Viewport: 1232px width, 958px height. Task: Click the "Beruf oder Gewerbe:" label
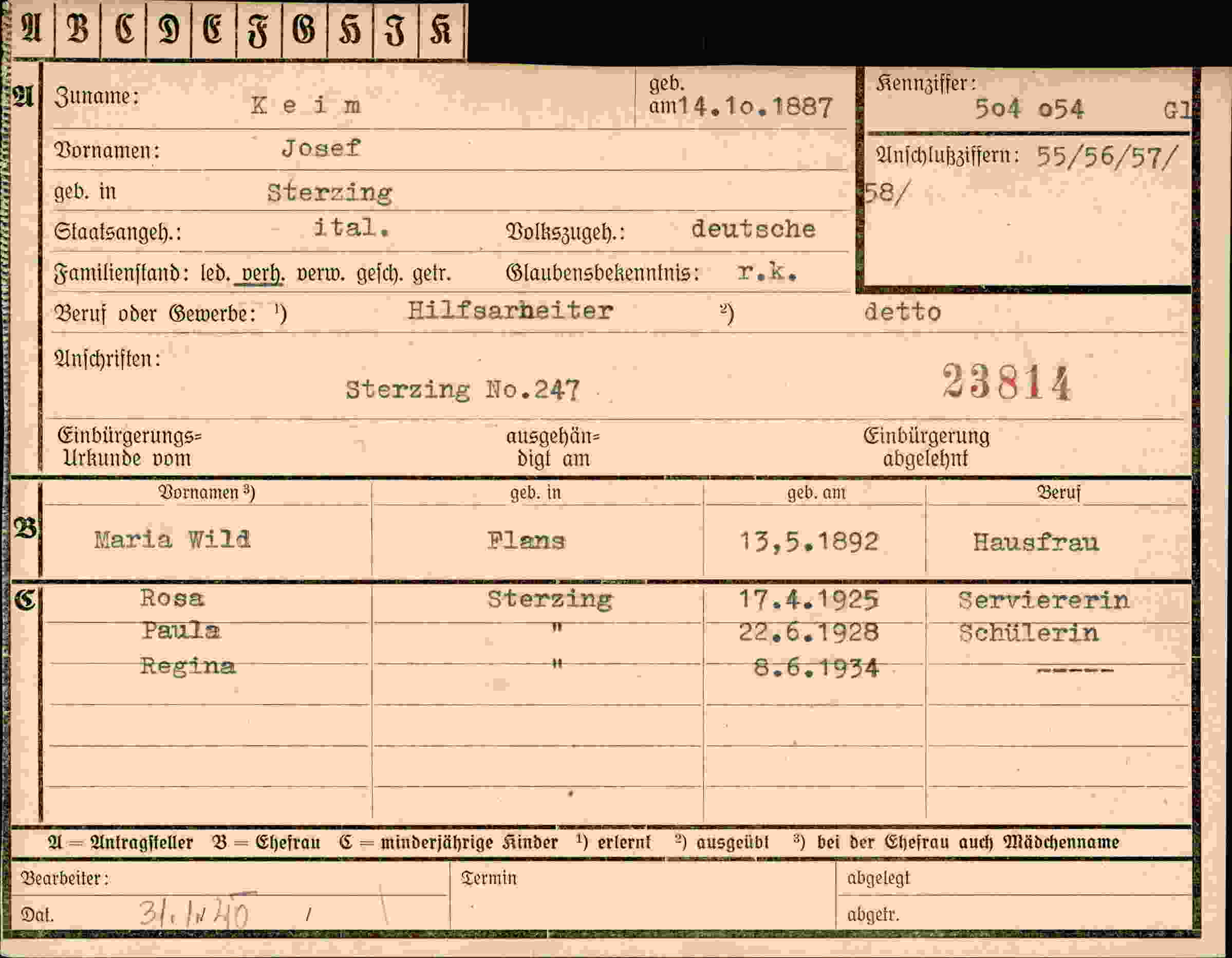pos(156,314)
